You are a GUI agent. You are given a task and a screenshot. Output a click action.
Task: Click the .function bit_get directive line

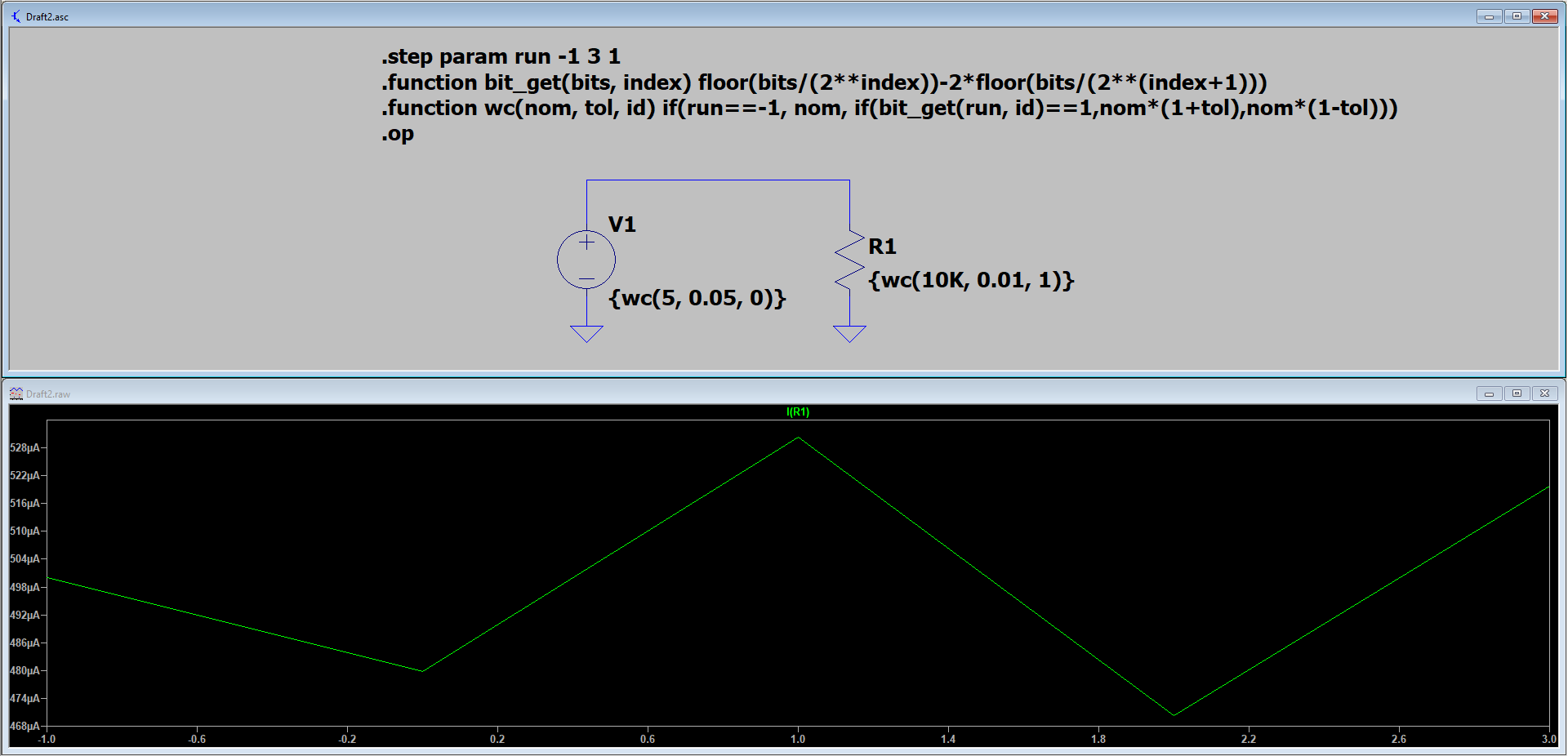[x=824, y=82]
